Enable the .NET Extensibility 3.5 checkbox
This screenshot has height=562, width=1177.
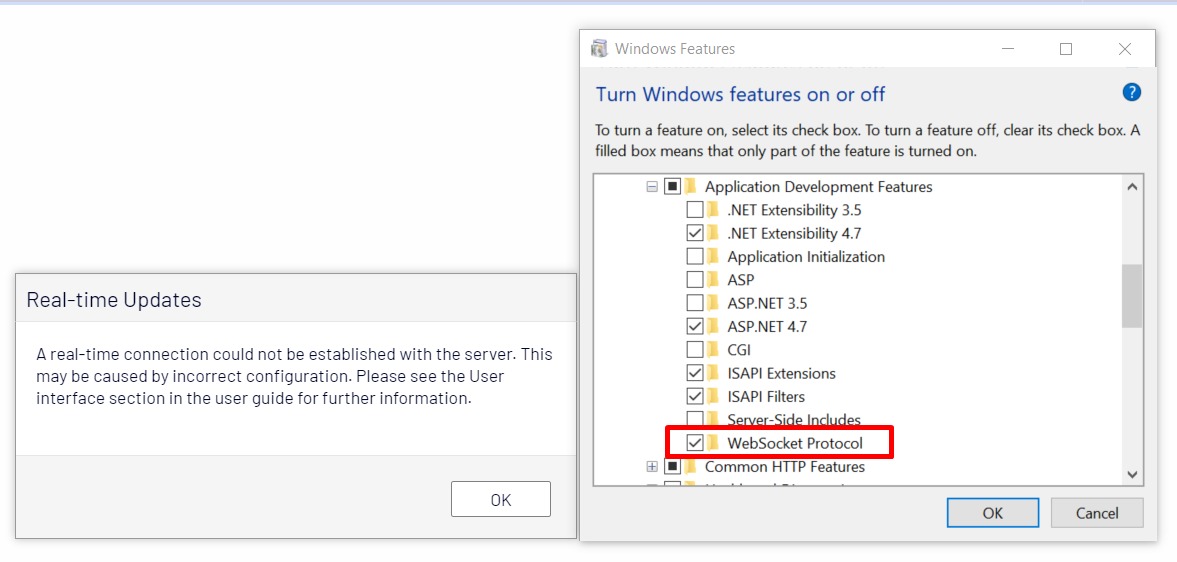click(695, 210)
